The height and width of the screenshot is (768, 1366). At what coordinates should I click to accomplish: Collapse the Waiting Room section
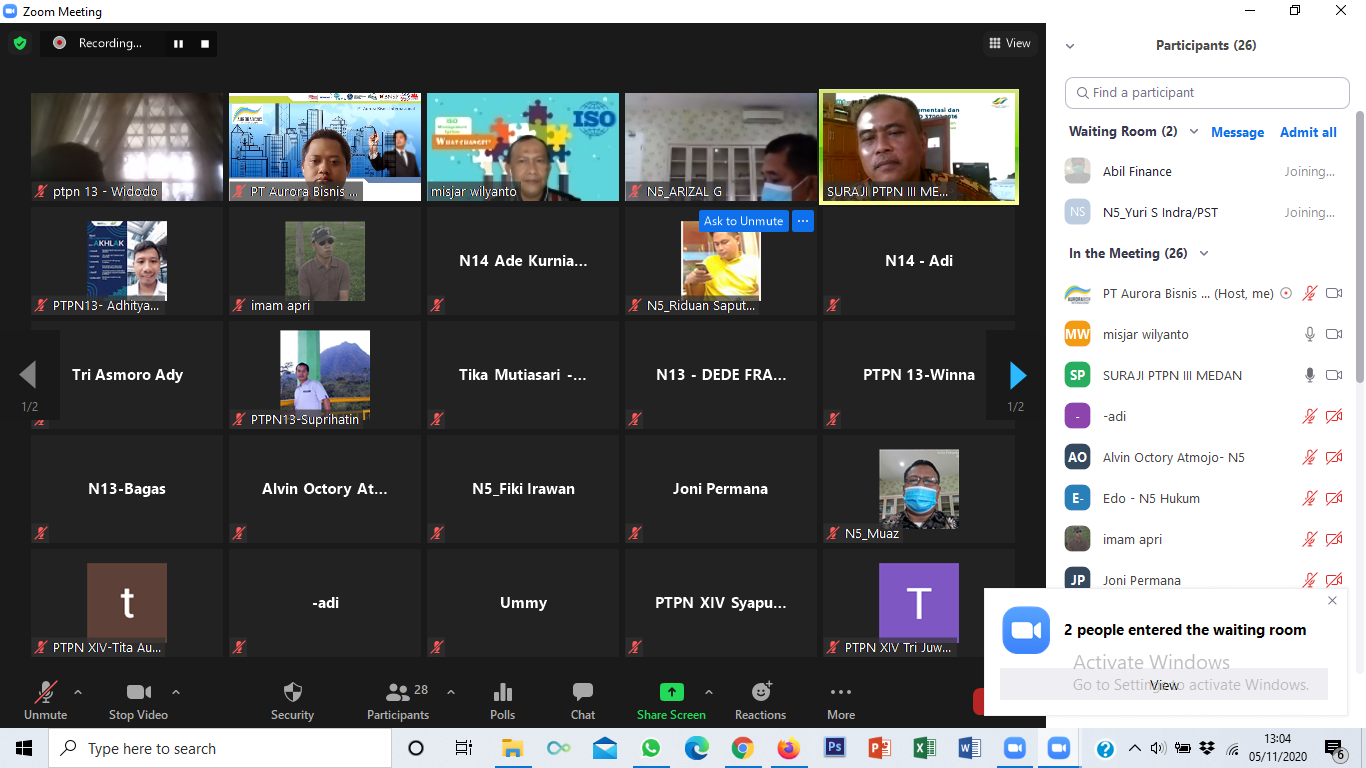[1195, 132]
